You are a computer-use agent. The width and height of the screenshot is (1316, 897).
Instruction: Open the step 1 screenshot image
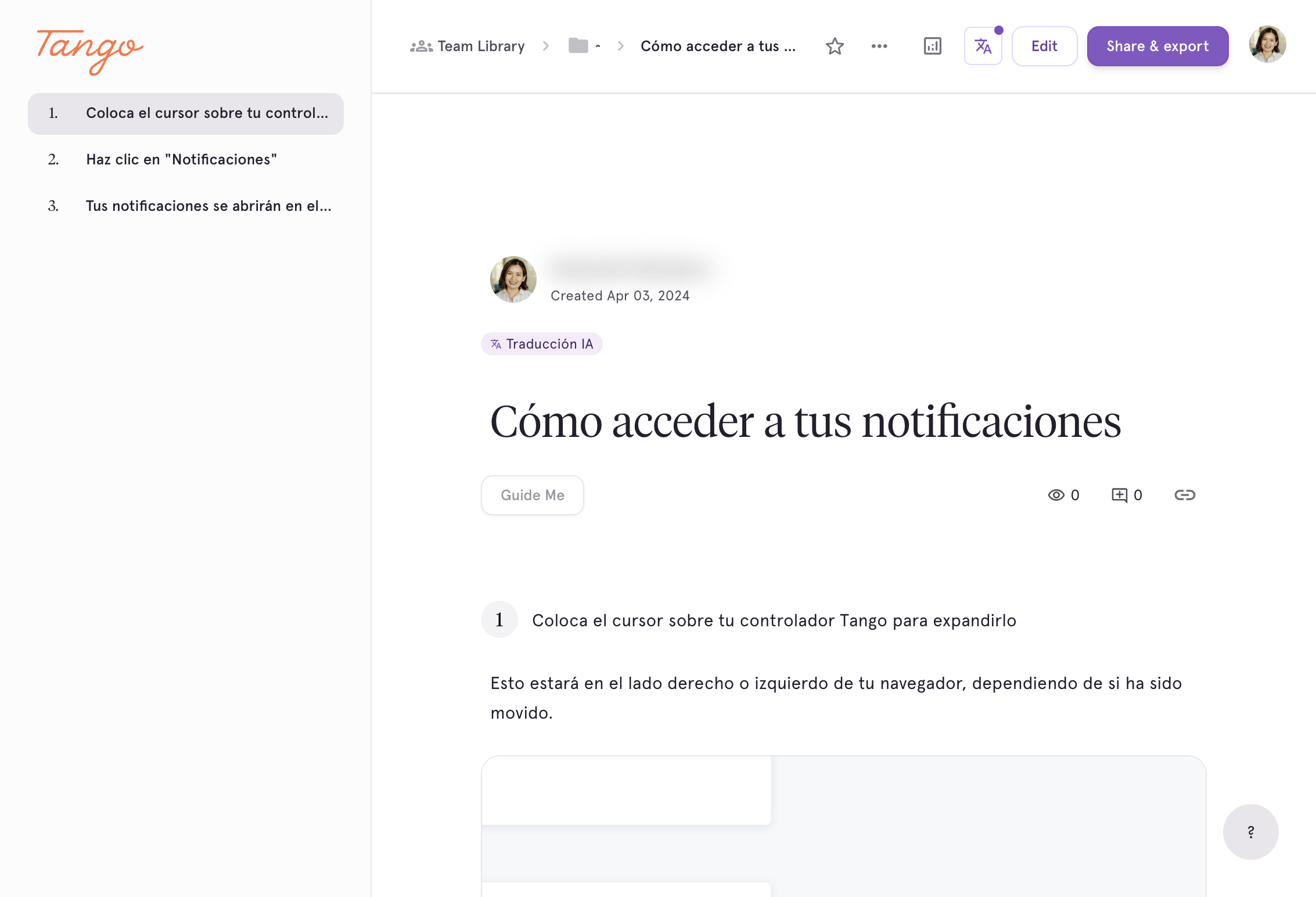click(x=843, y=826)
